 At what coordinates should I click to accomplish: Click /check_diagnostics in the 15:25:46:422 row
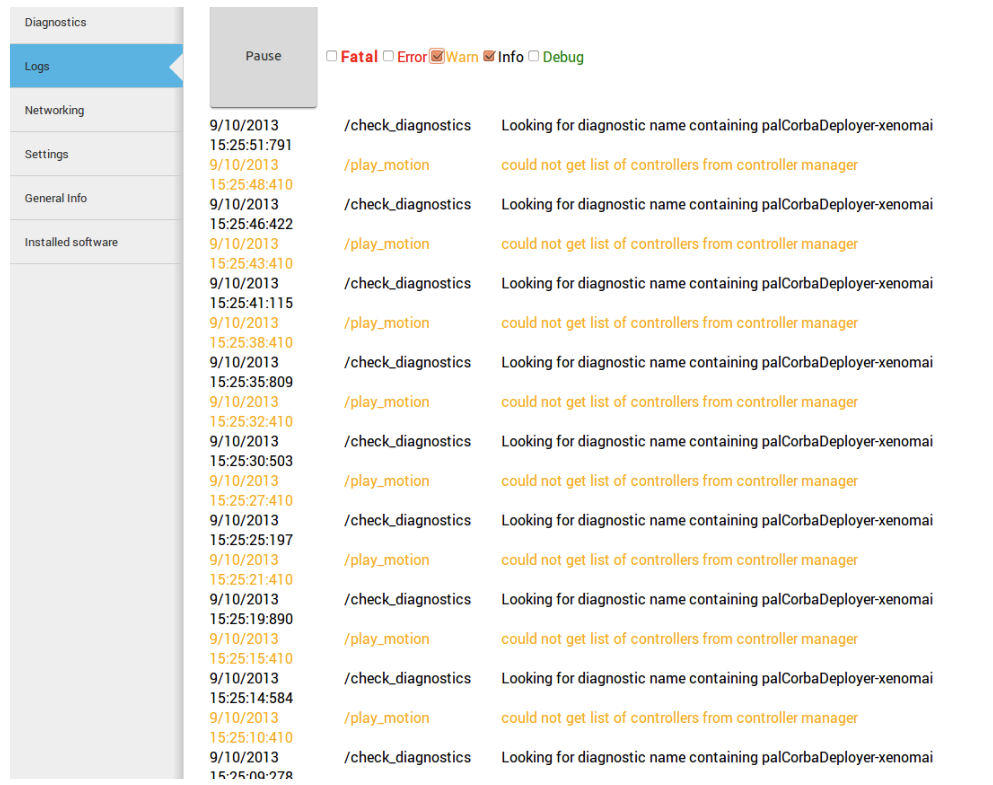[407, 204]
